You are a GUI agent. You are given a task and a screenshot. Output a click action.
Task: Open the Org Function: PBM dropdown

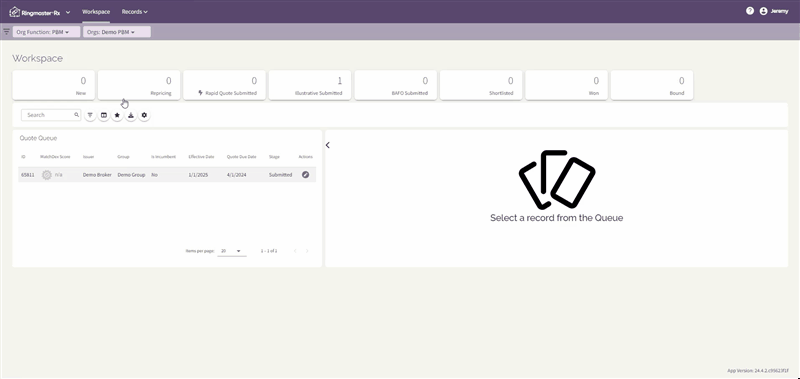[x=46, y=32]
